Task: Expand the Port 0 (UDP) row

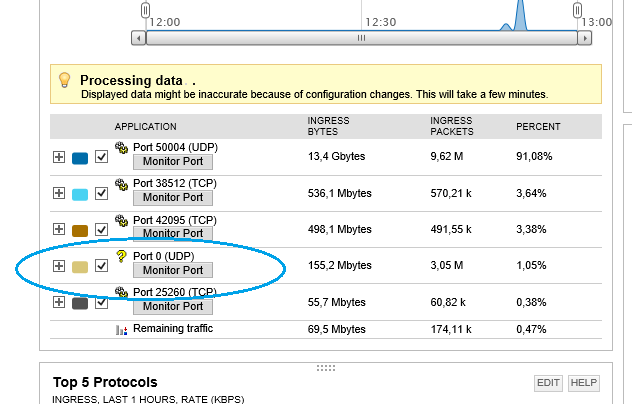Action: 59,266
